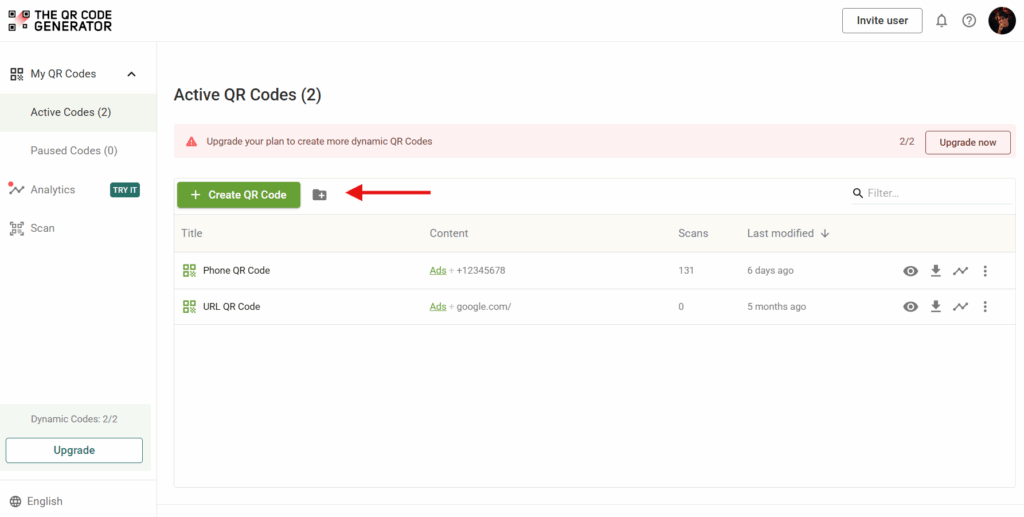
Task: Click the new folder icon
Action: click(x=319, y=195)
